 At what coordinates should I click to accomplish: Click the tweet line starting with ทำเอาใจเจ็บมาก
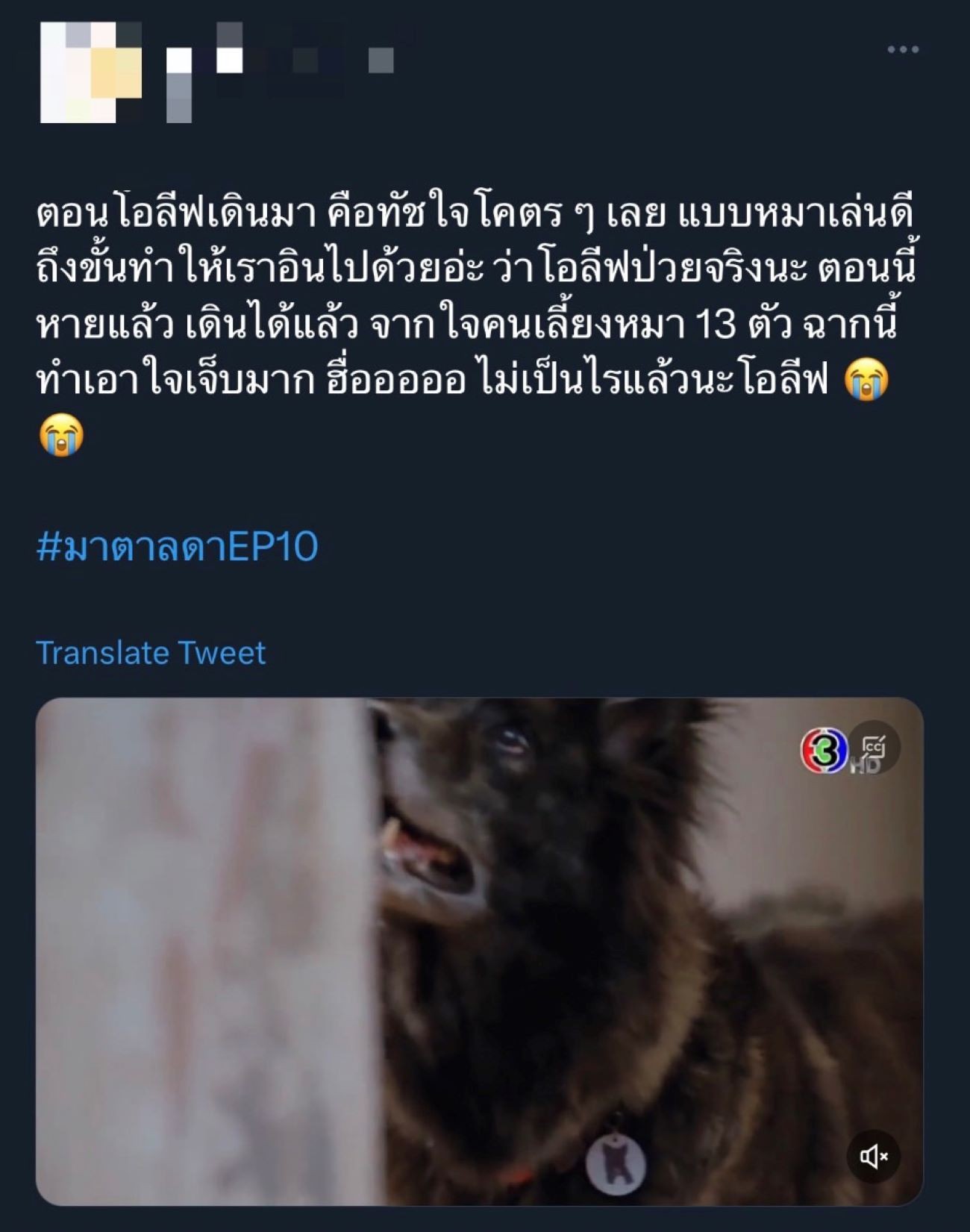[433, 381]
